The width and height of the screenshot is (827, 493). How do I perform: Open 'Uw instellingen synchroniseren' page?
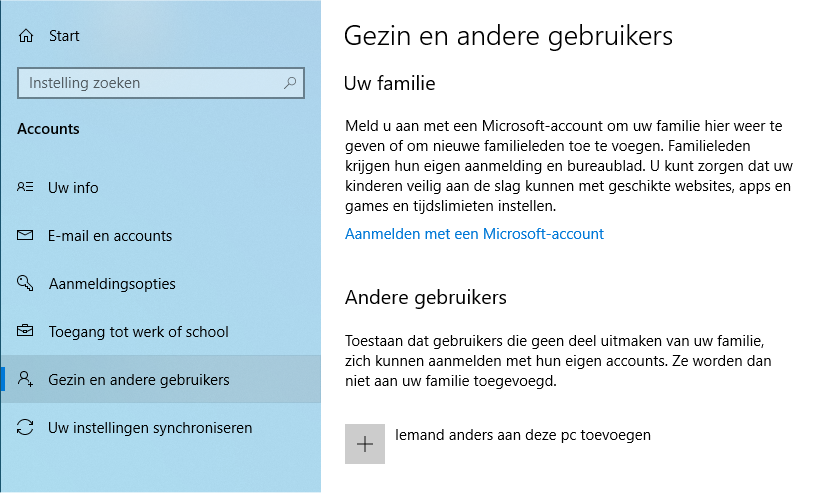point(150,428)
